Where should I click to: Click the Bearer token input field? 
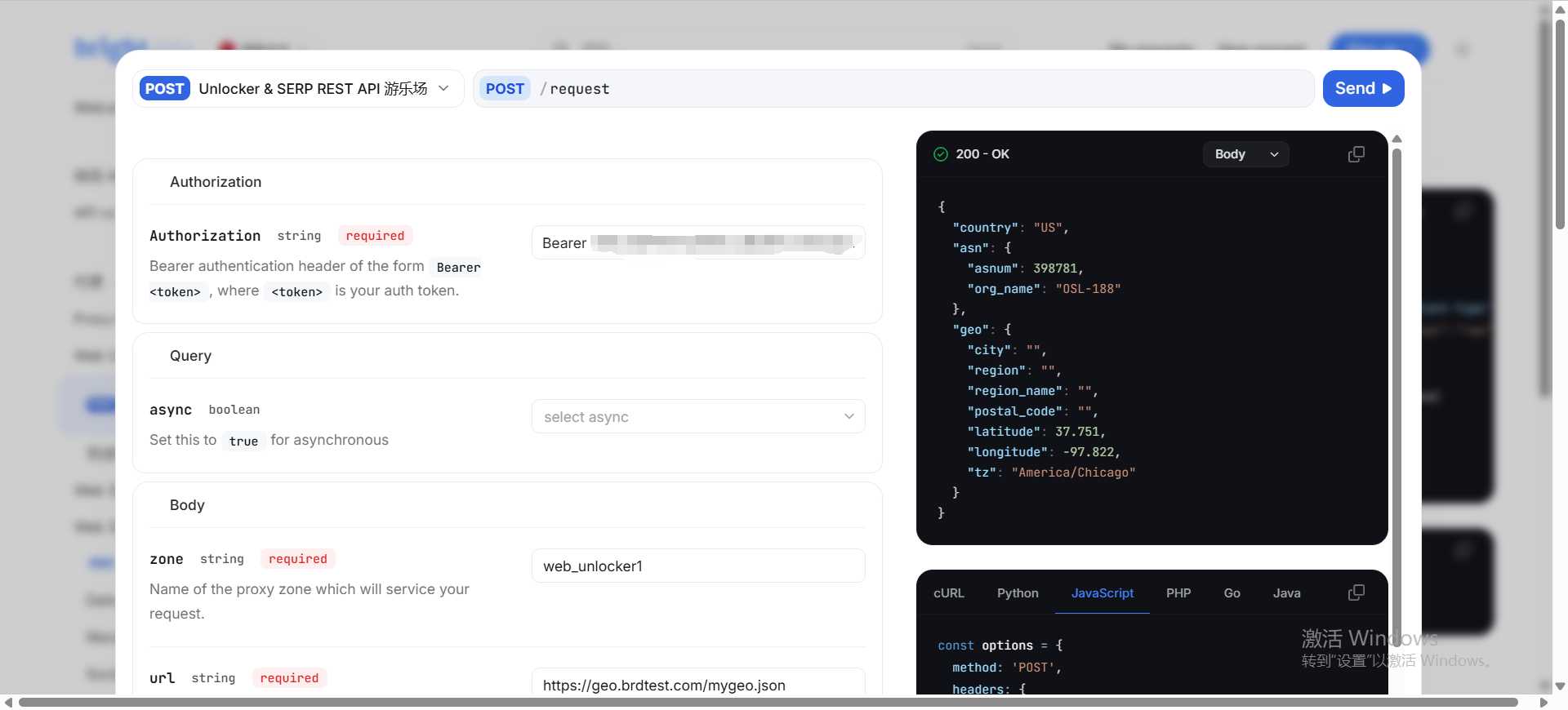[698, 242]
